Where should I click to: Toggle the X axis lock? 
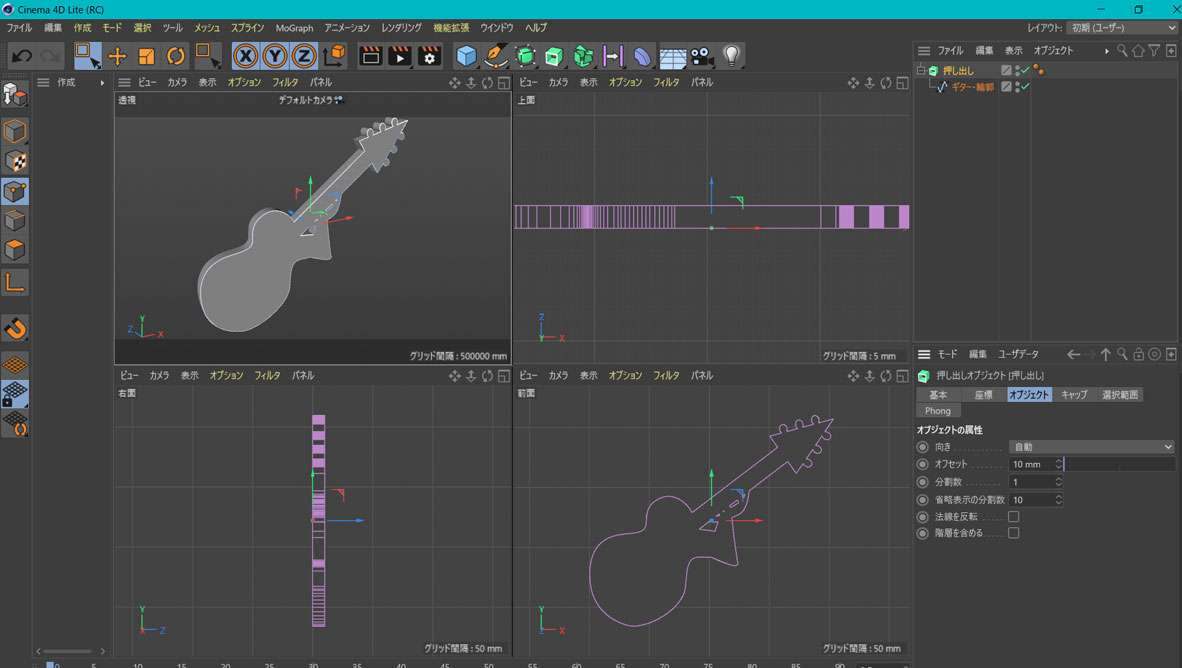click(245, 56)
